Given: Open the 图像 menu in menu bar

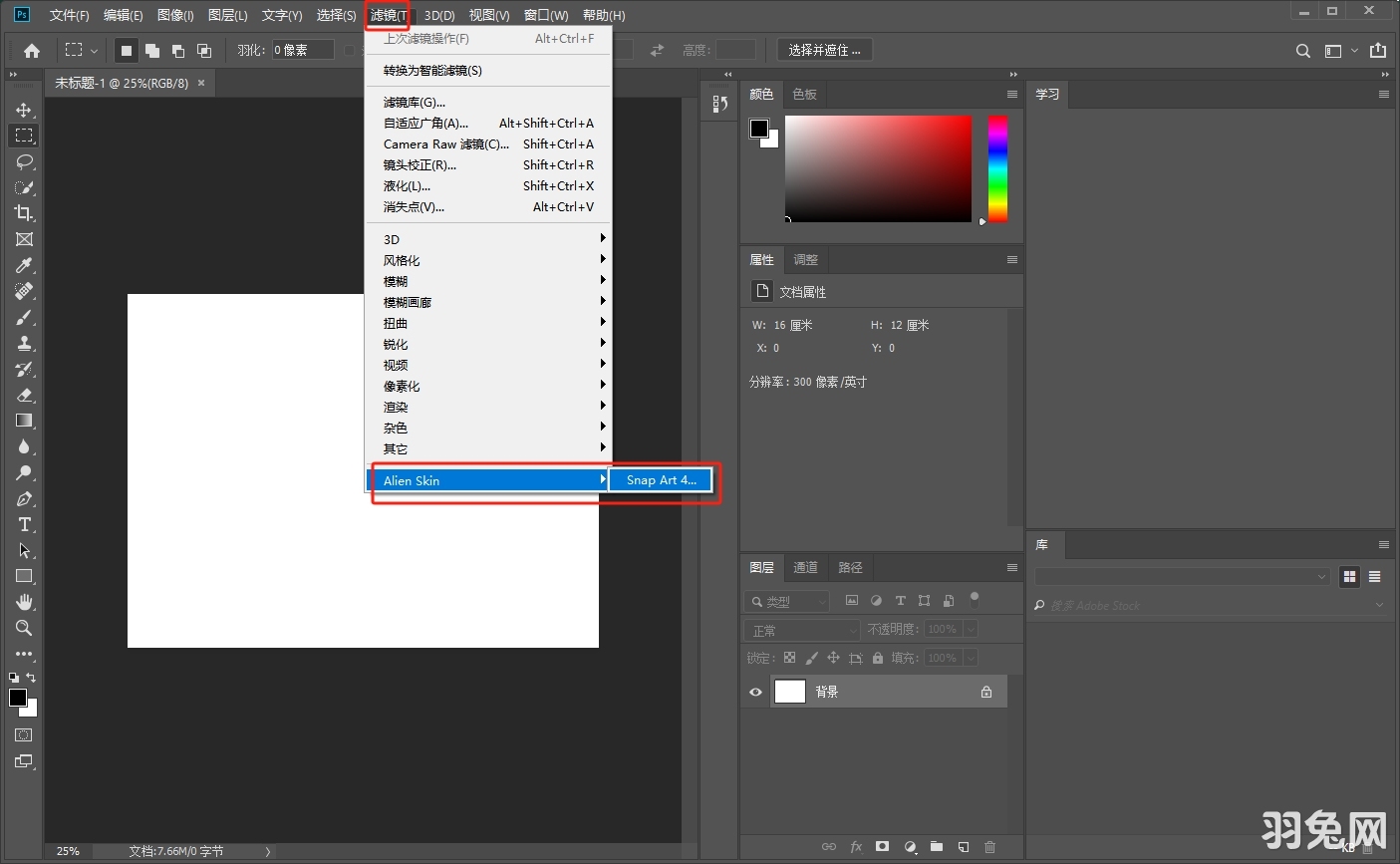Looking at the screenshot, I should 174,15.
